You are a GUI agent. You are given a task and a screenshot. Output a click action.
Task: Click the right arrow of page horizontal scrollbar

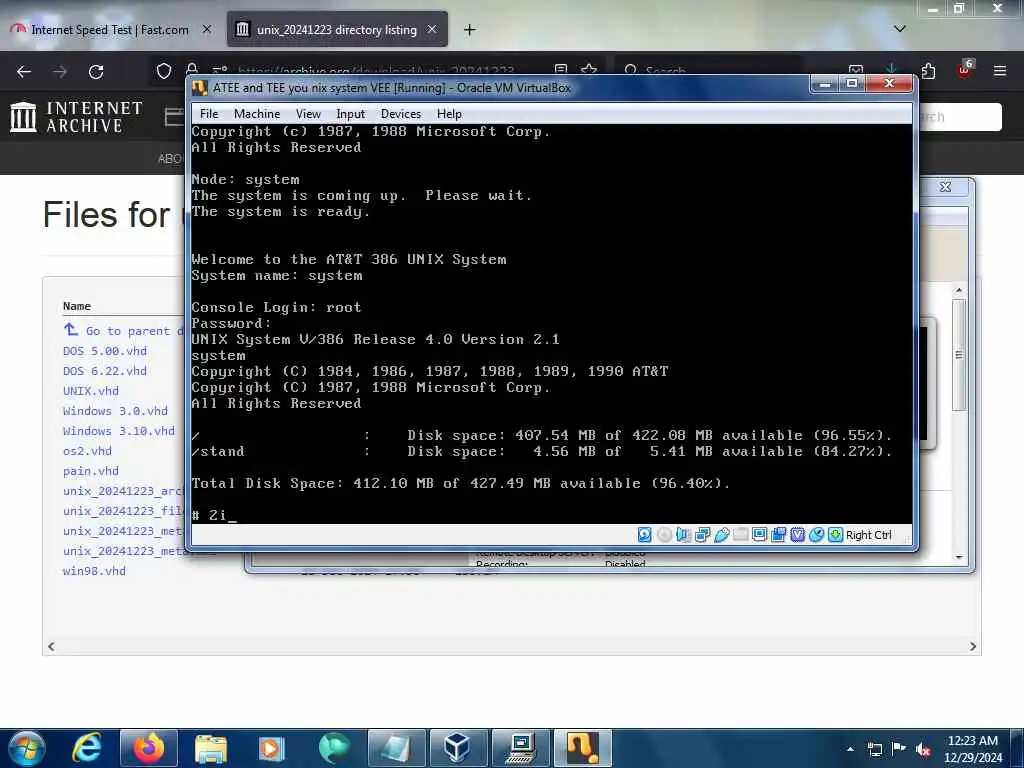coord(973,647)
